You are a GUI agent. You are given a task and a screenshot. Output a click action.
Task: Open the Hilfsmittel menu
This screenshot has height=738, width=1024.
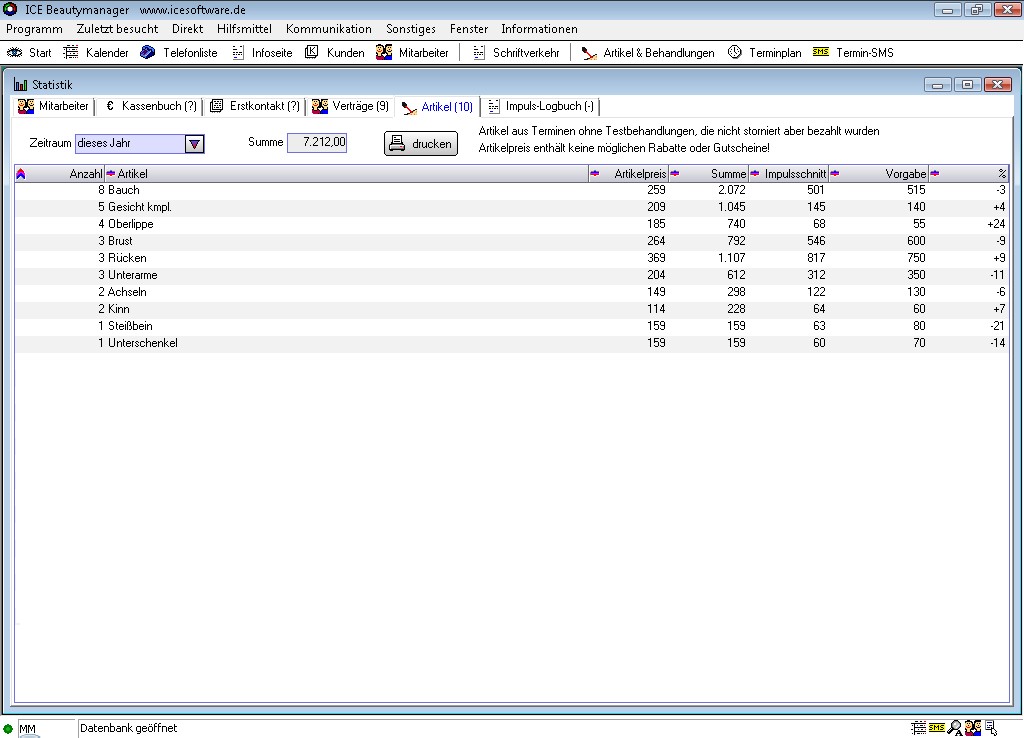pos(244,29)
